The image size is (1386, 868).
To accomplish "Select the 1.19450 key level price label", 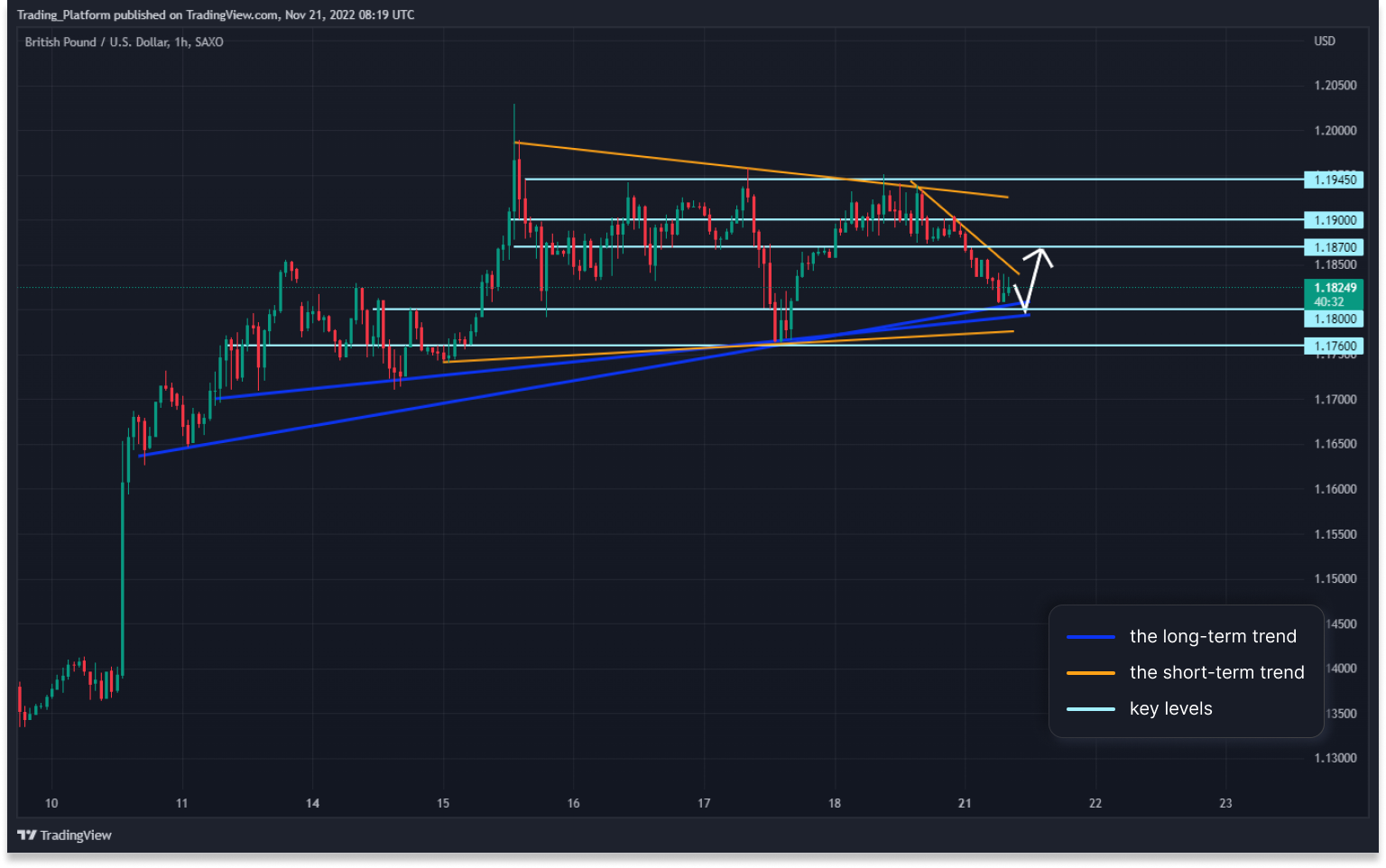I will 1334,180.
